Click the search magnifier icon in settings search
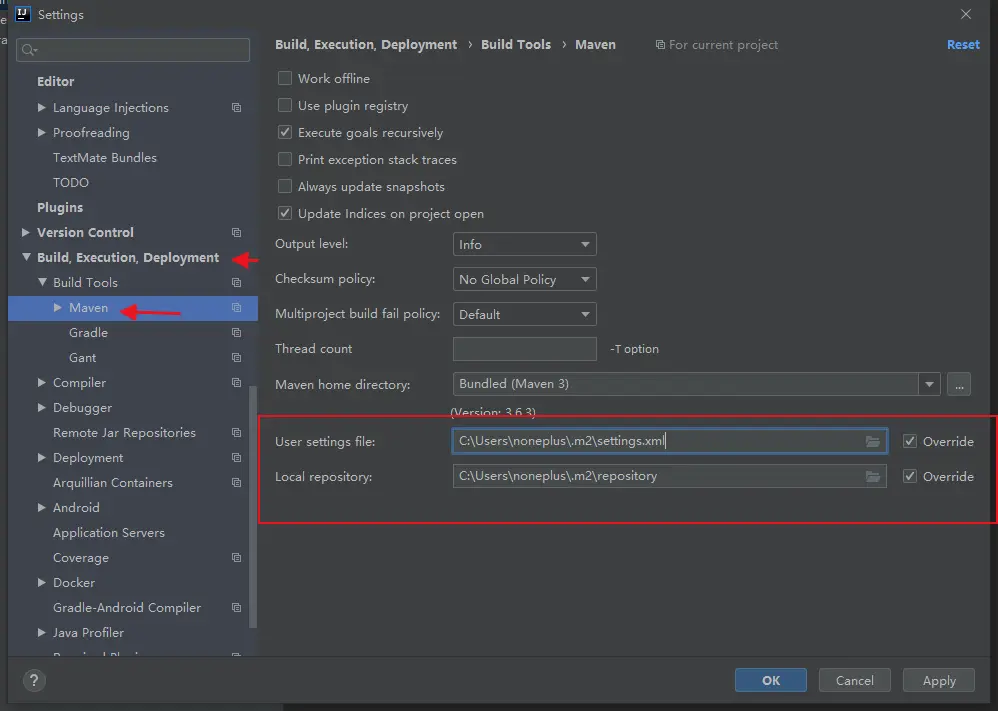998x711 pixels. coord(29,50)
